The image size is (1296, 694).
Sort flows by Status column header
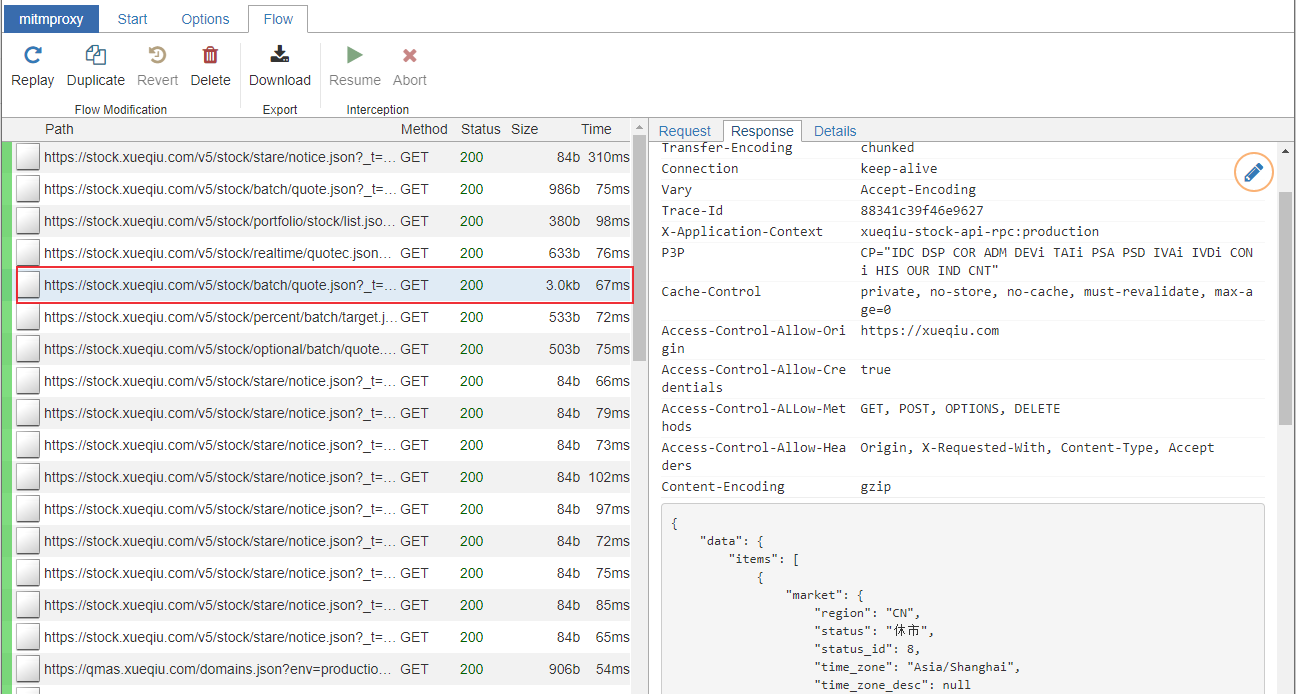point(480,129)
